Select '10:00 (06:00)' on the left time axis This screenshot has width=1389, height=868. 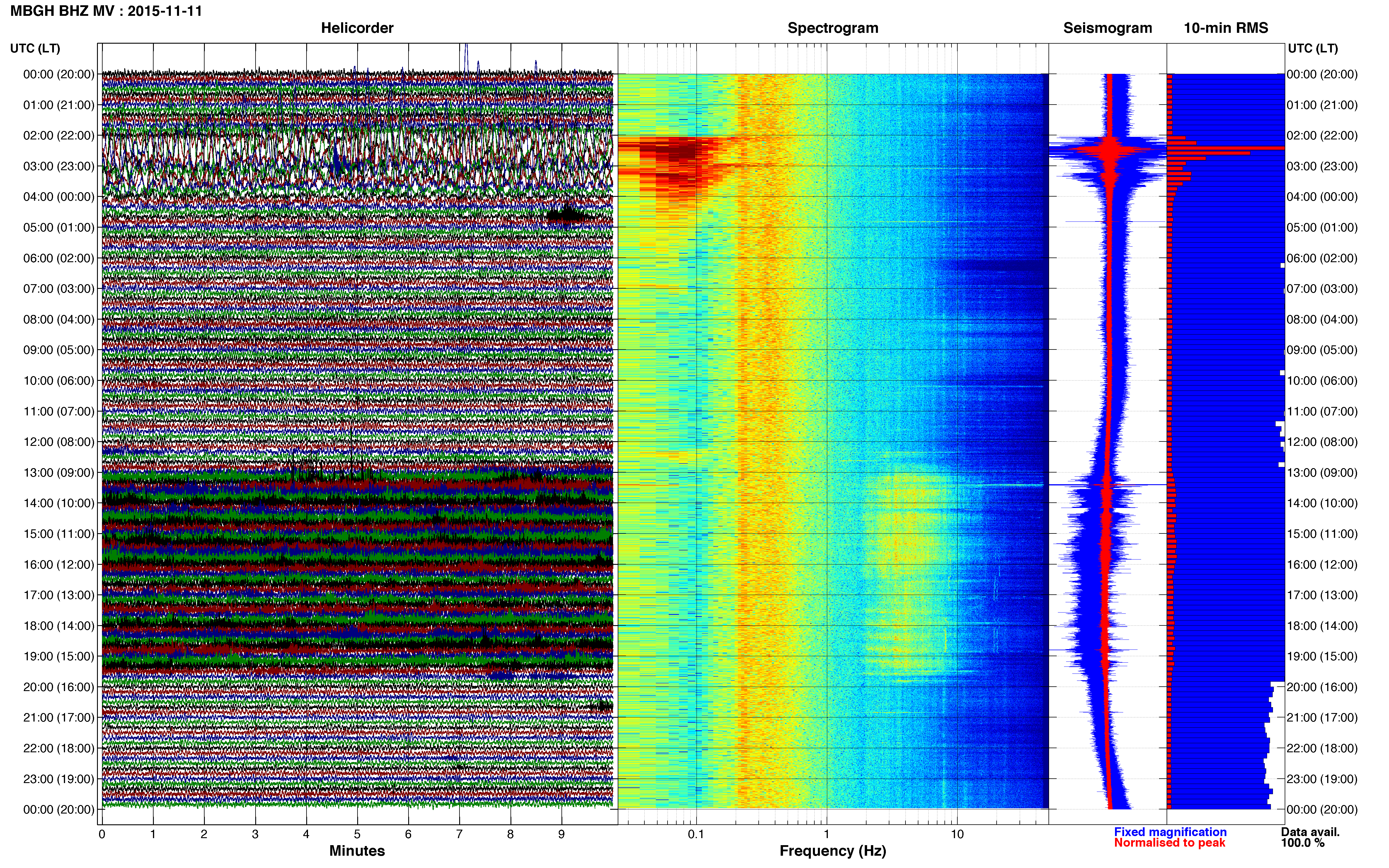click(59, 381)
